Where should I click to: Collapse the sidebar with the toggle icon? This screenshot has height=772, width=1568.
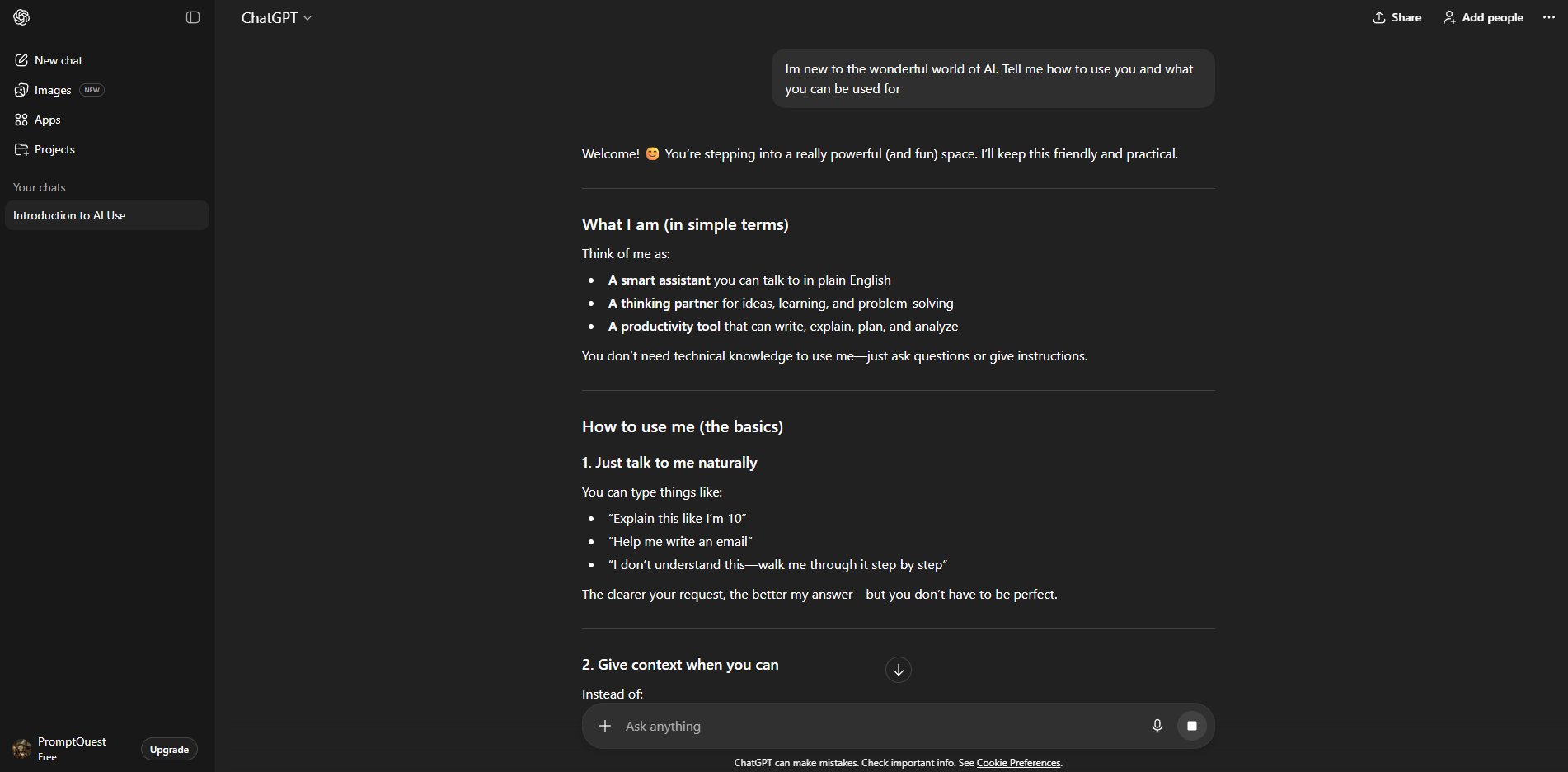tap(193, 17)
